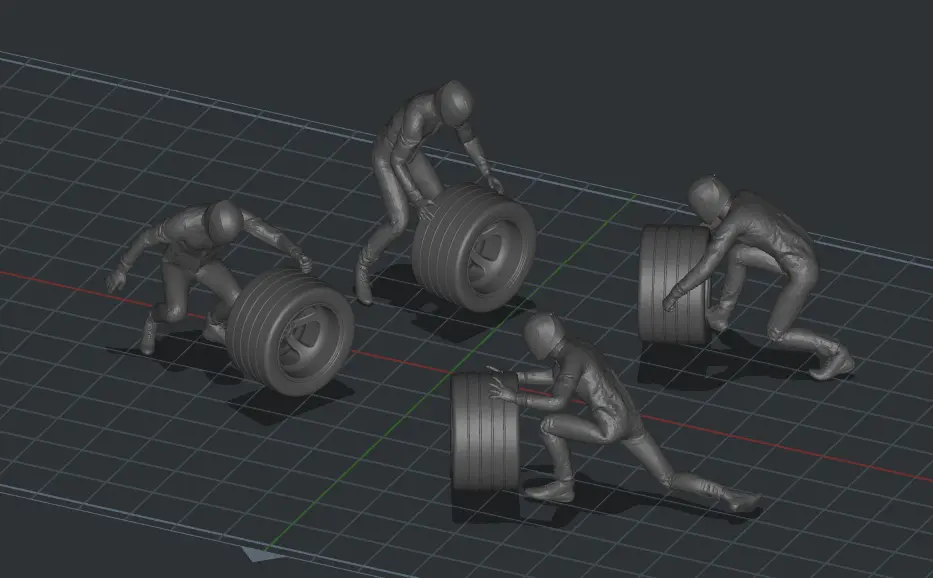This screenshot has width=933, height=578.
Task: Select the tire pushed by the lunging figure
Action: 484,432
